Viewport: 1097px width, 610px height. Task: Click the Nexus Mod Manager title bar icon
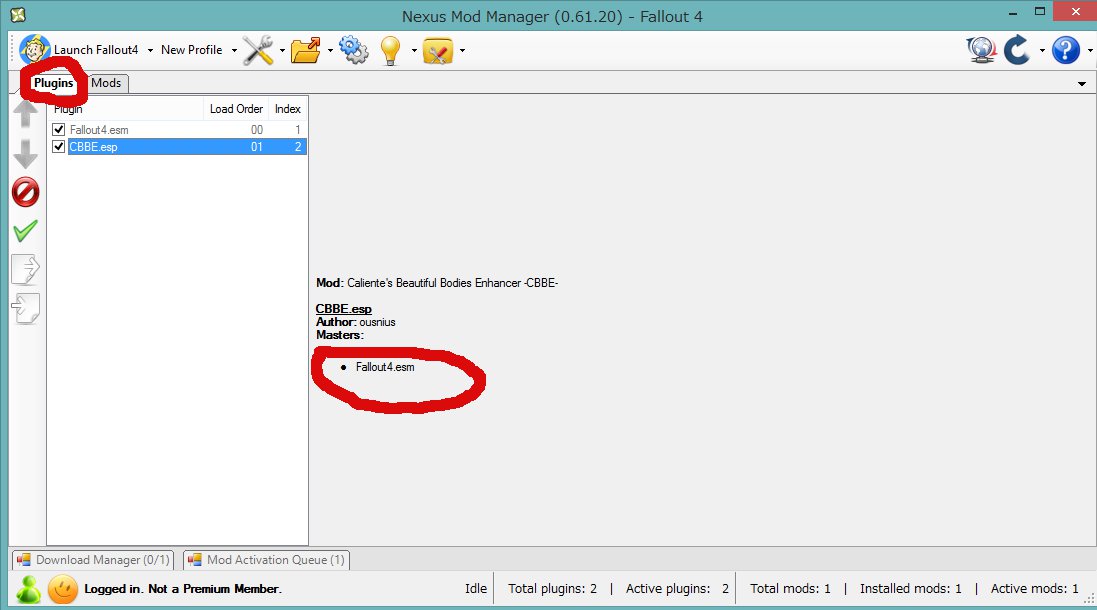18,14
